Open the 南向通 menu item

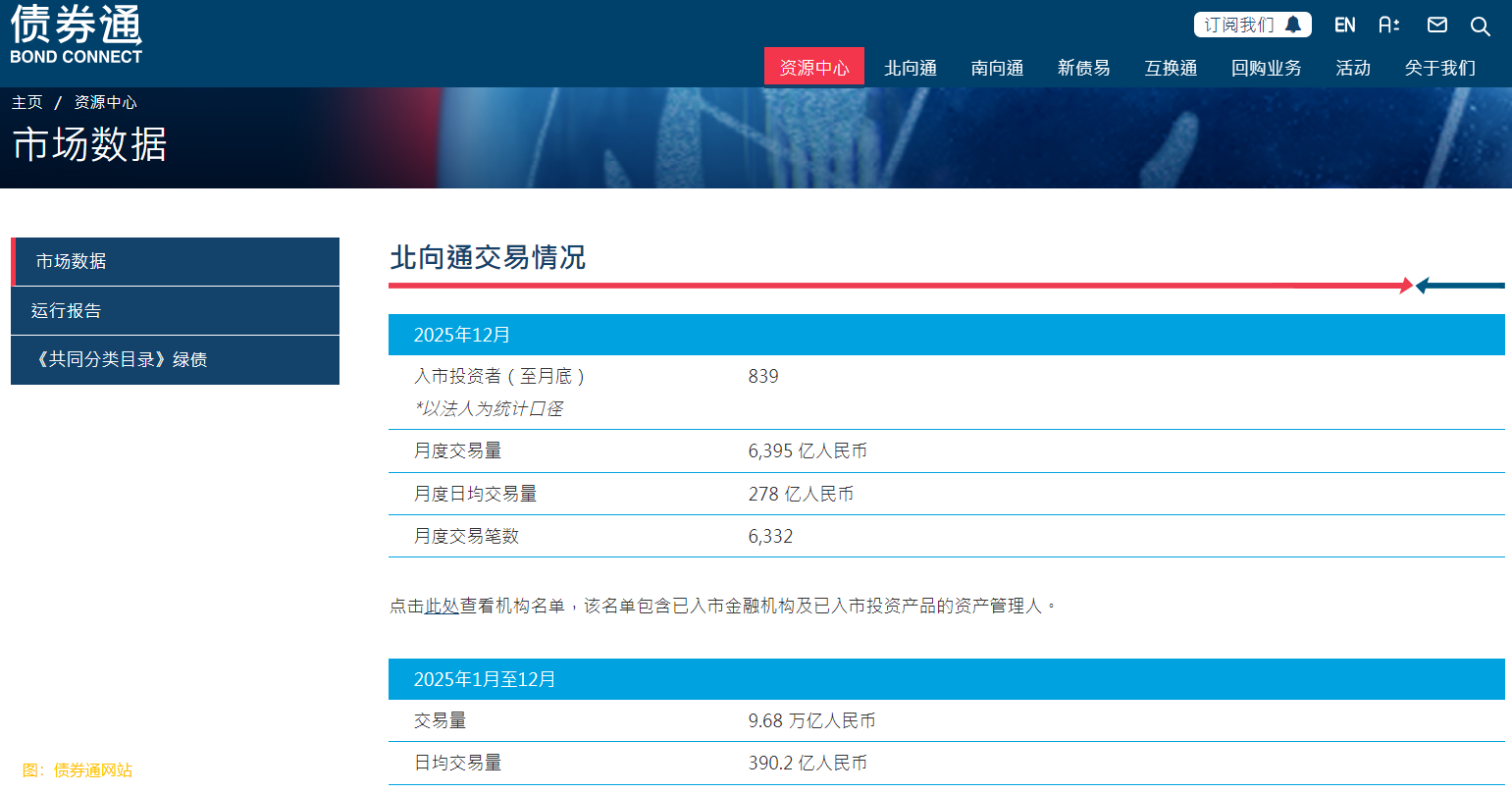point(996,68)
